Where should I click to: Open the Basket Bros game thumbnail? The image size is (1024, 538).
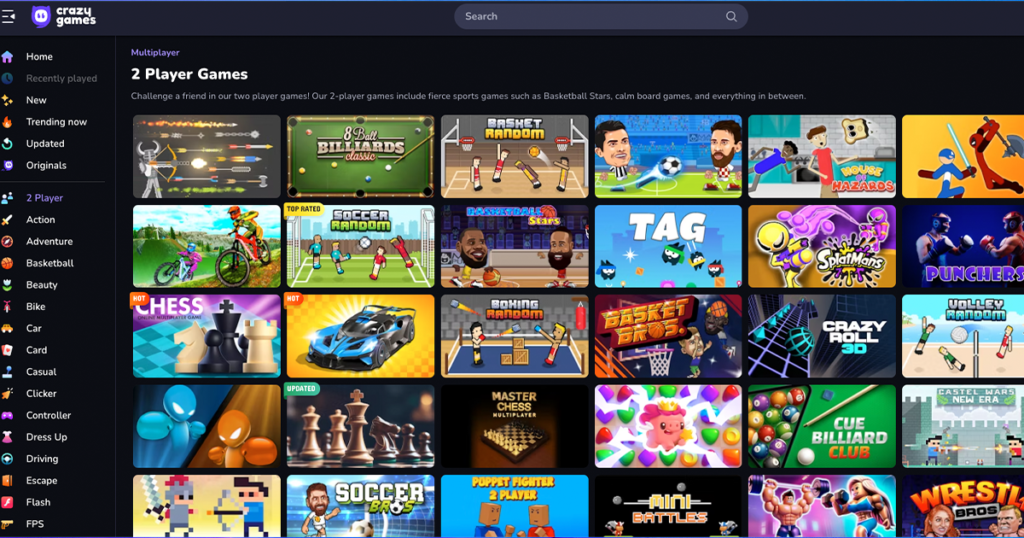point(668,336)
